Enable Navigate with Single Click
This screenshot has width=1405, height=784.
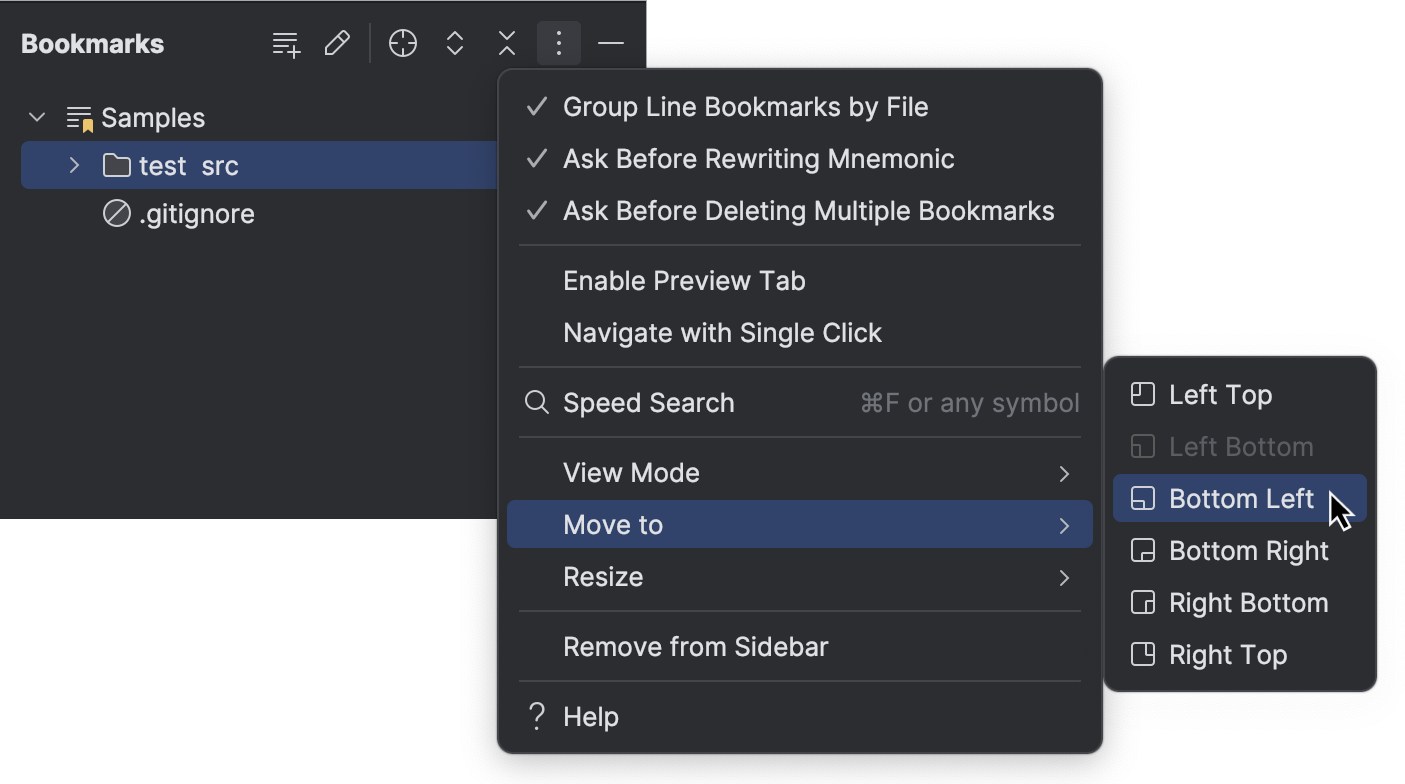722,332
